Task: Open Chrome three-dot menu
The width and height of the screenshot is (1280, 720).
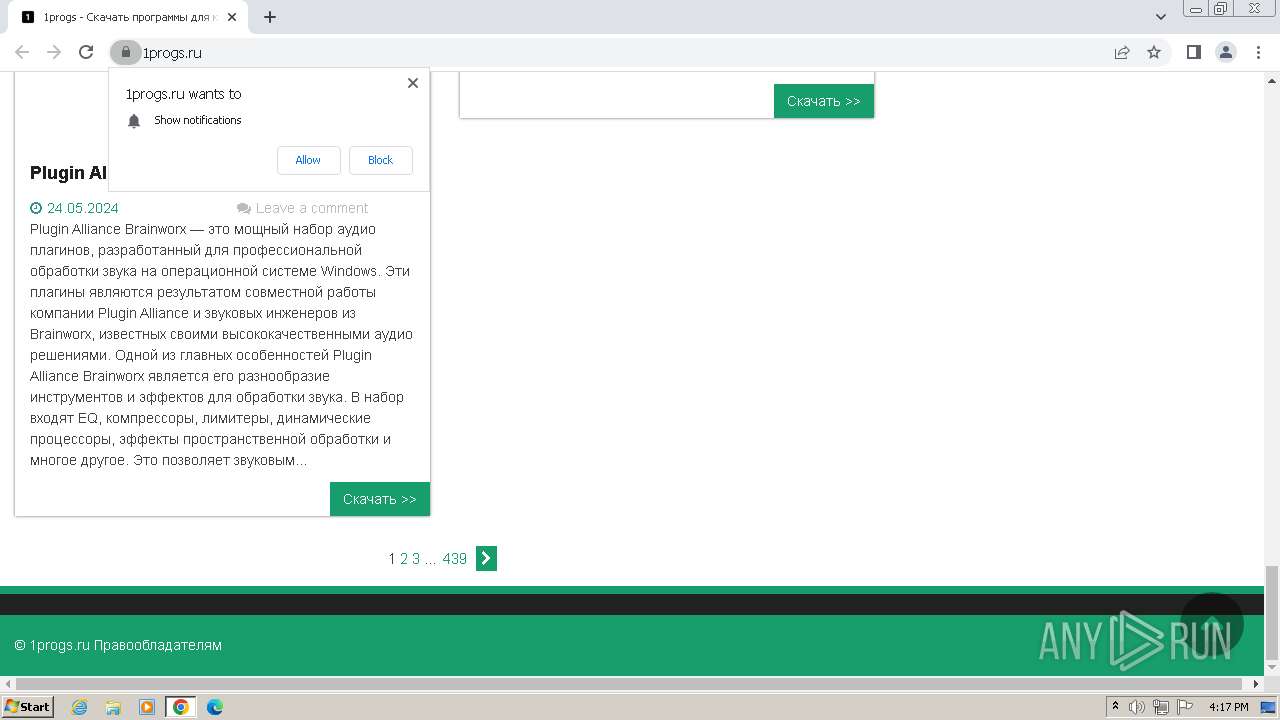Action: [x=1258, y=52]
